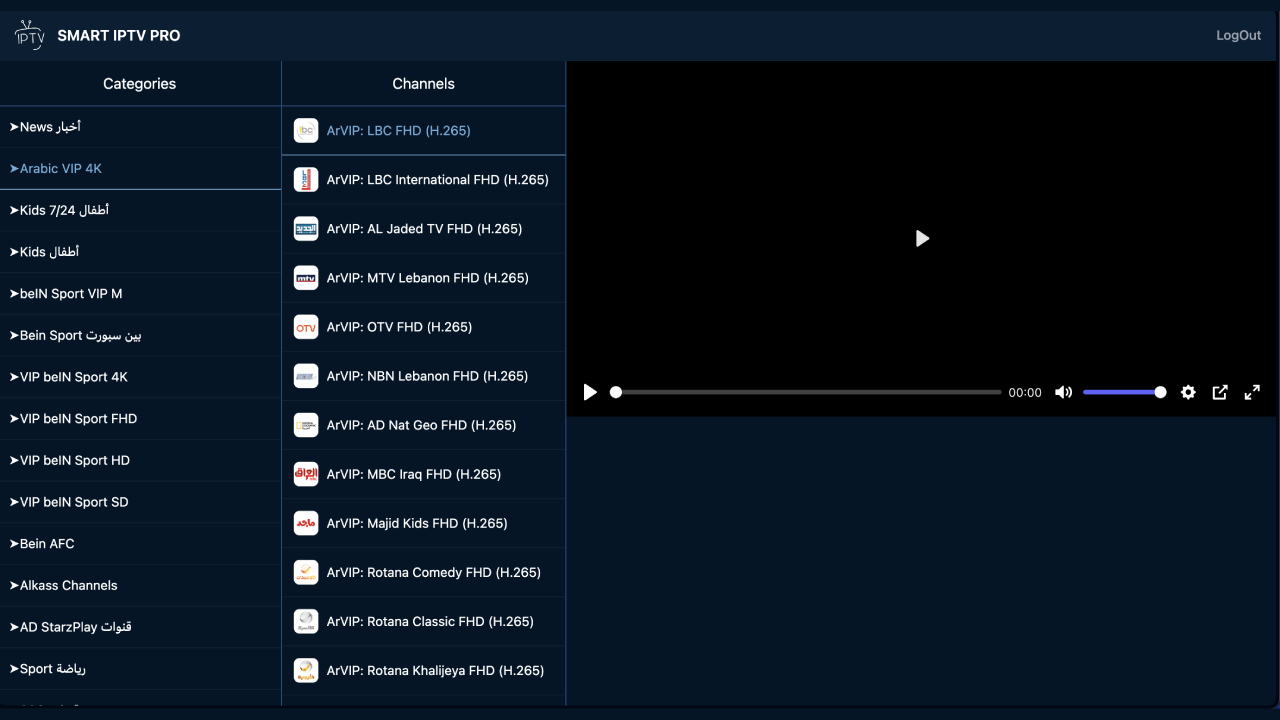Play ArVIP: Rotana Comedy FHD channel

pyautogui.click(x=424, y=572)
